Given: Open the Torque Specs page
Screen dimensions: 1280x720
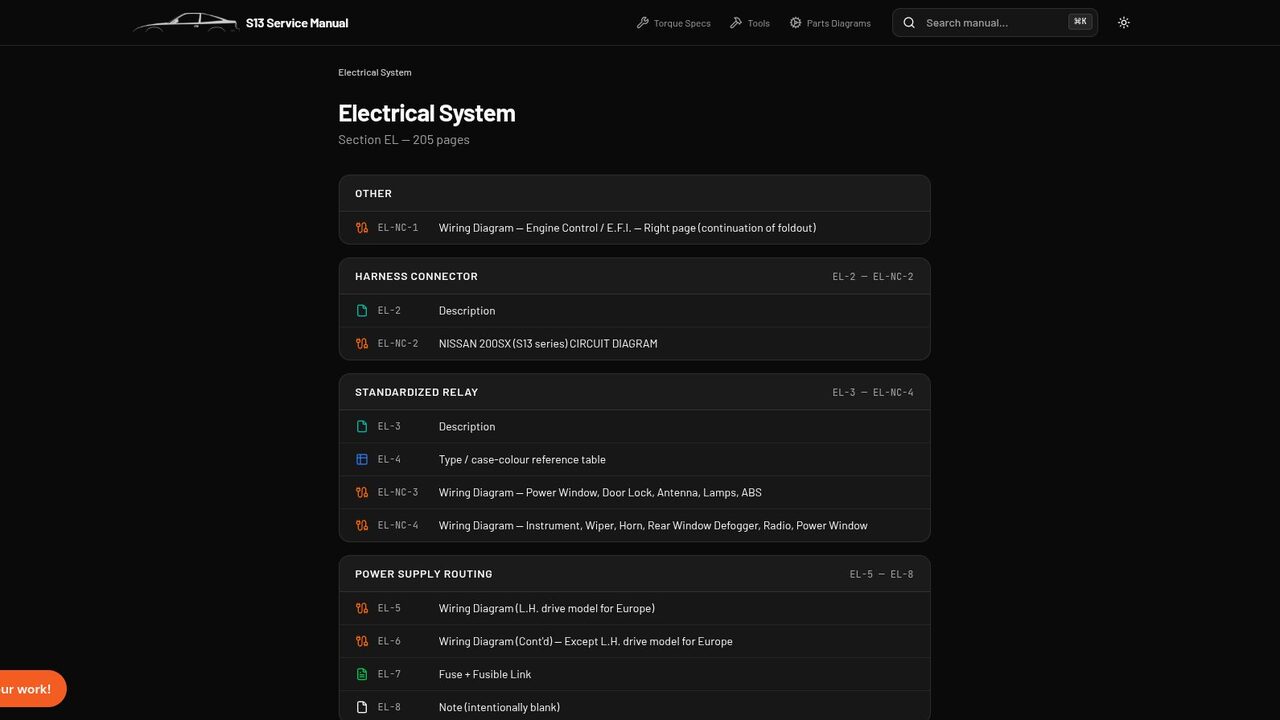Looking at the screenshot, I should tap(673, 23).
